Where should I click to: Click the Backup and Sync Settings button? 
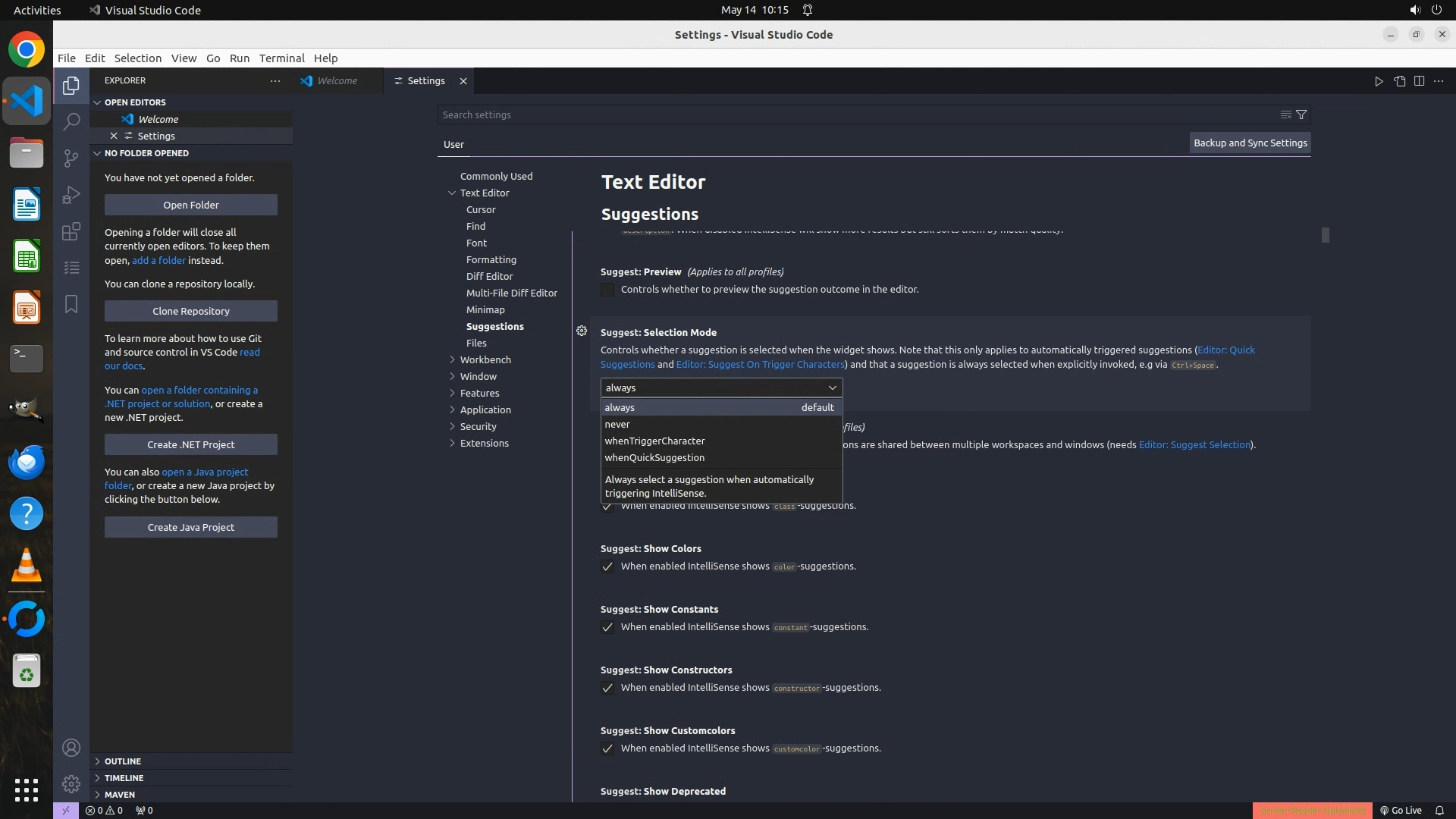click(1250, 143)
